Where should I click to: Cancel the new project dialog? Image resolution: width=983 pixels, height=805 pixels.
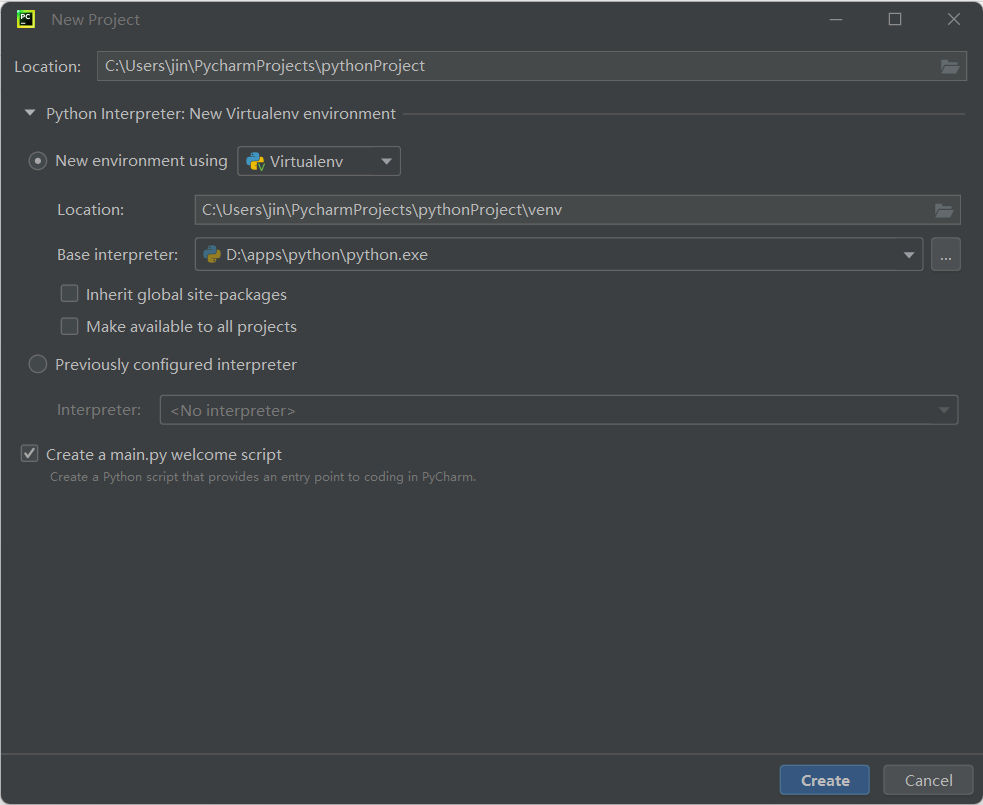pos(928,780)
